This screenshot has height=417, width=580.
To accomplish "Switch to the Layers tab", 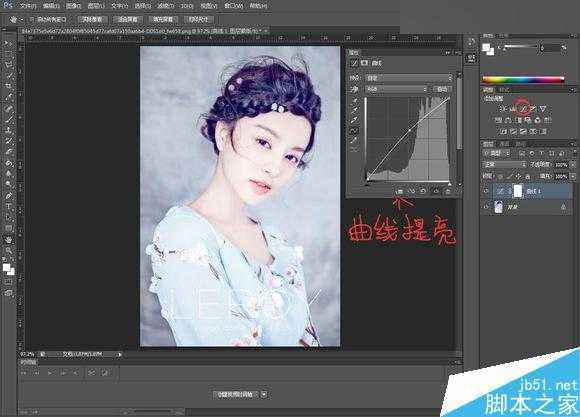I will (x=488, y=144).
